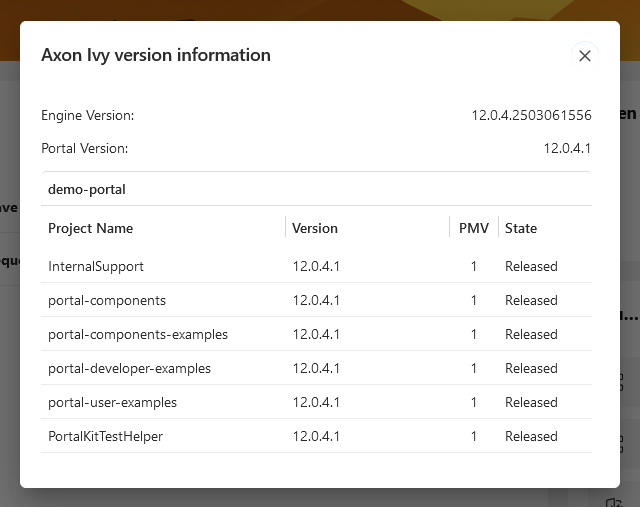This screenshot has width=640, height=507.
Task: Select the portal-components project name
Action: point(107,300)
